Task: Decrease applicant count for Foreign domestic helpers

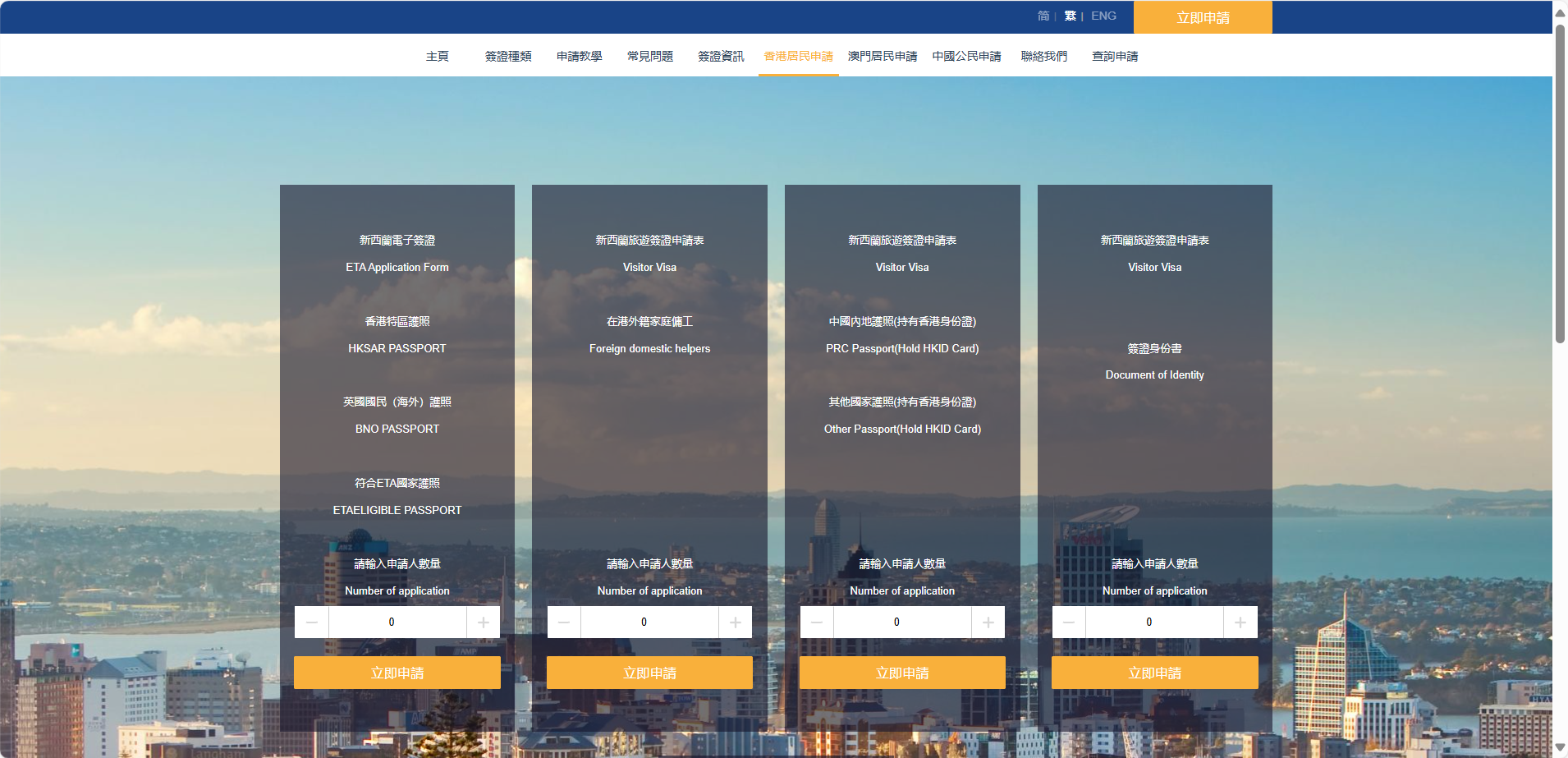Action: [564, 622]
